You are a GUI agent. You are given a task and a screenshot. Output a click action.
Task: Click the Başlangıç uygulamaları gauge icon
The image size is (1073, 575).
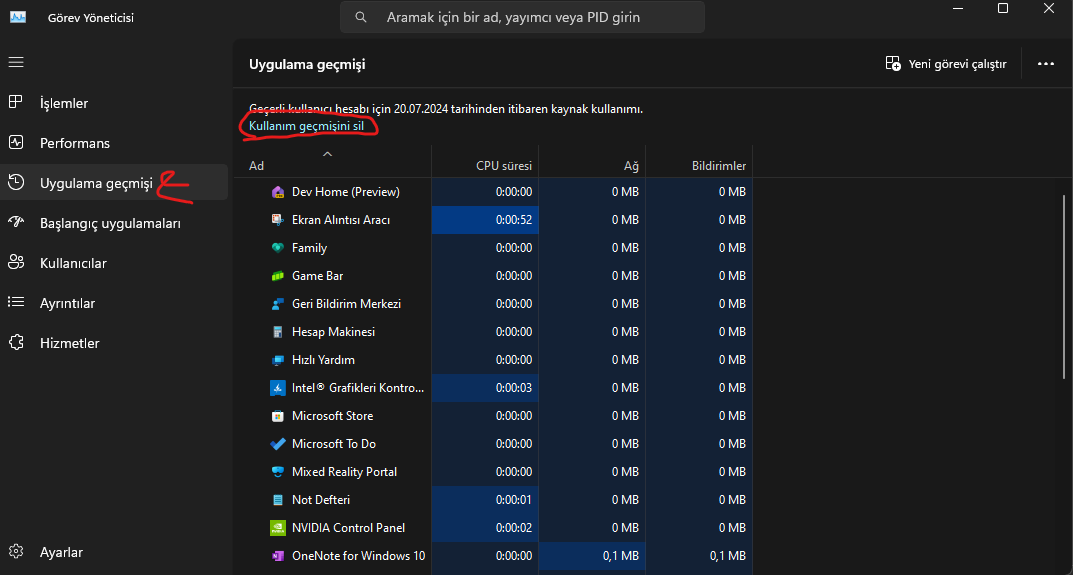(16, 222)
